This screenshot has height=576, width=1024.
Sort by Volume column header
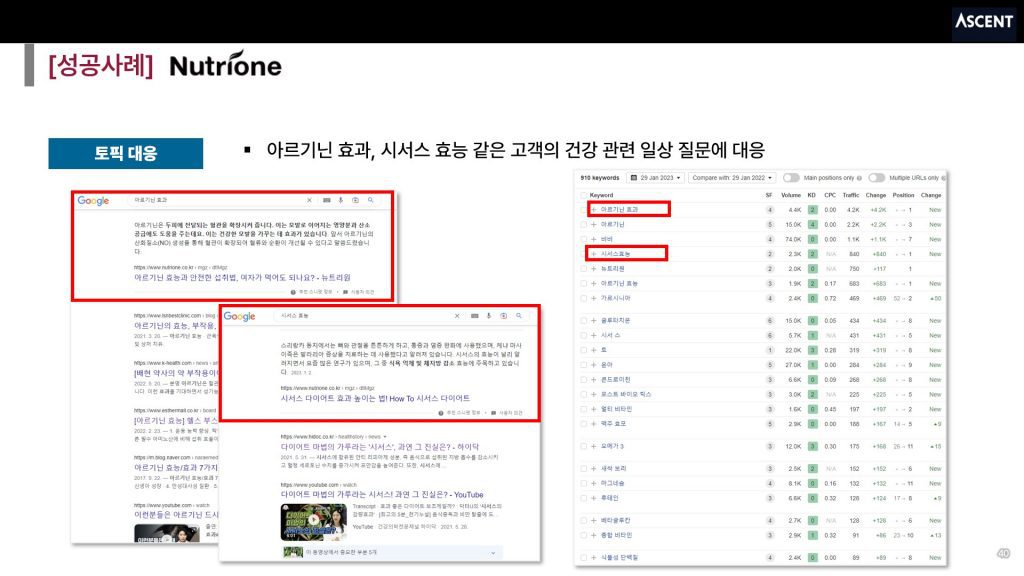[791, 195]
